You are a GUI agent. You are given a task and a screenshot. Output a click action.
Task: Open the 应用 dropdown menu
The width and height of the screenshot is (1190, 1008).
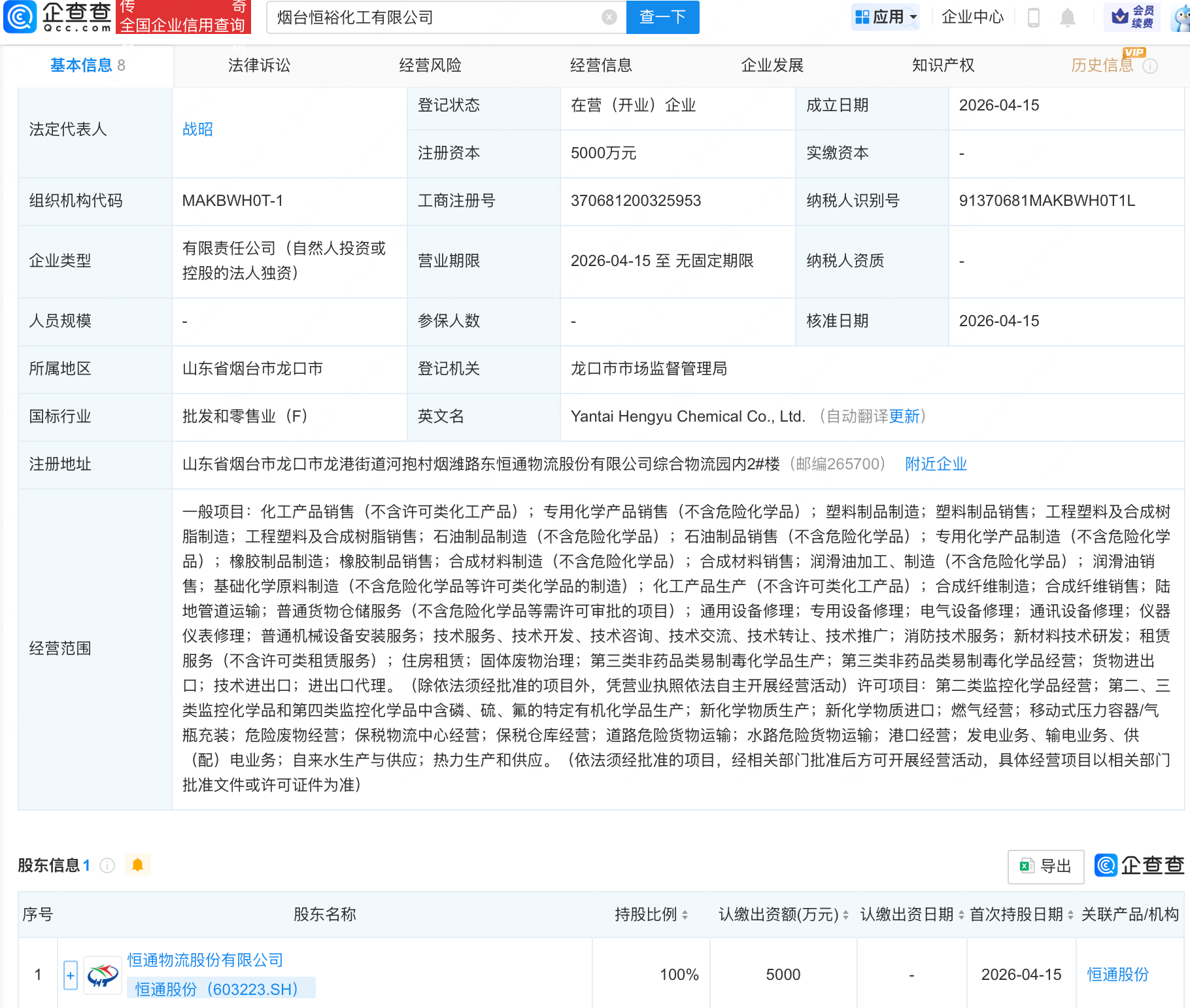[x=885, y=16]
